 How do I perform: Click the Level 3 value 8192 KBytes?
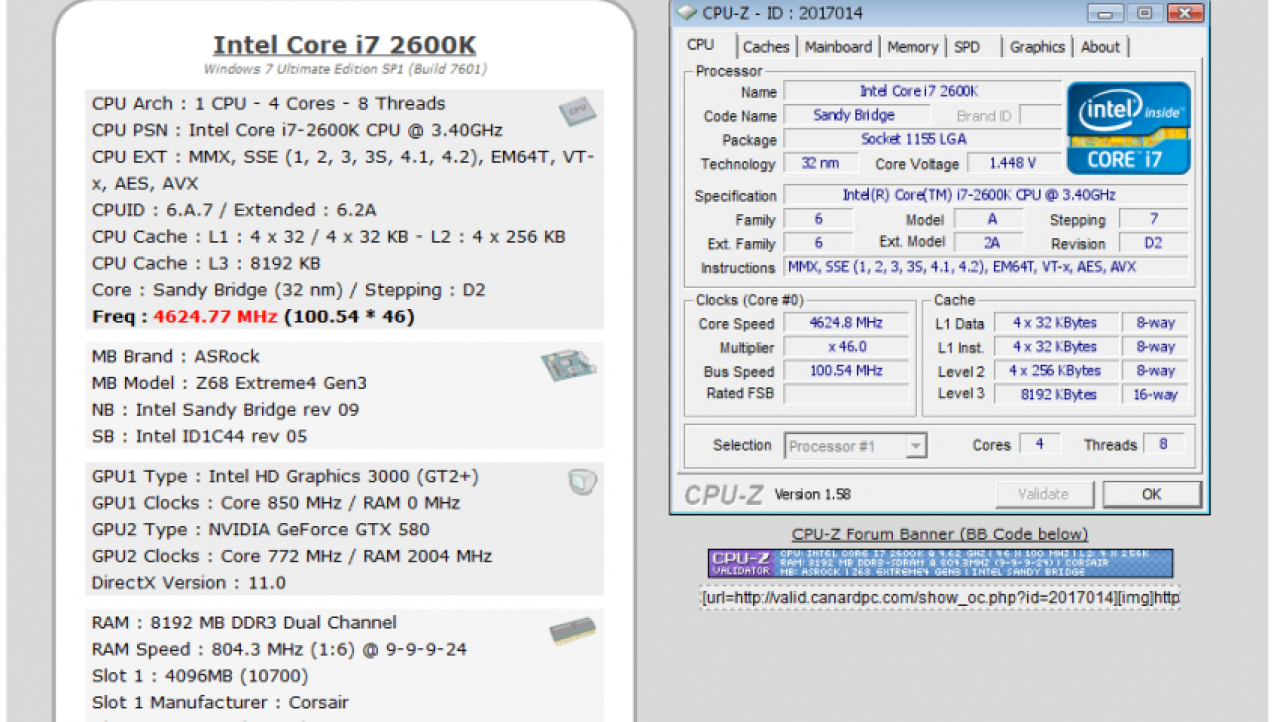pos(1055,394)
